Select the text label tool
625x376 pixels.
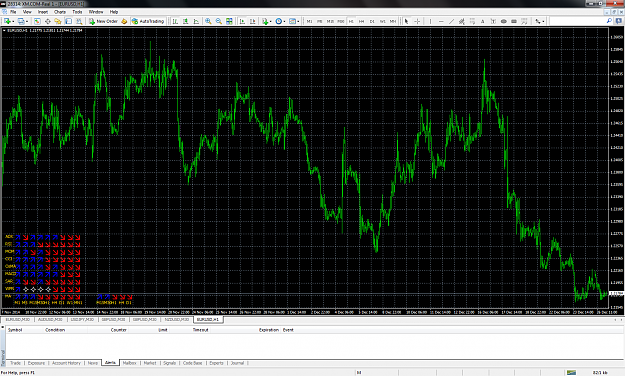(493, 21)
